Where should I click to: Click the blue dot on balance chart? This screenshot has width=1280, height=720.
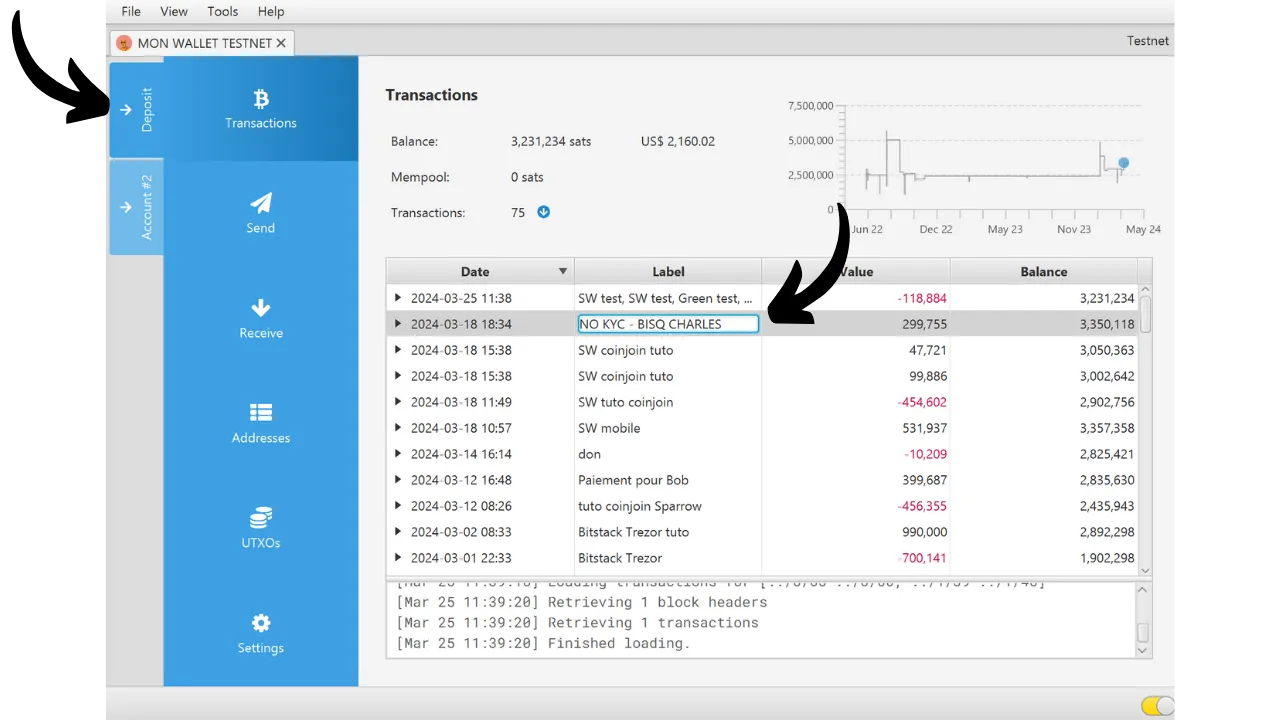click(x=1124, y=163)
